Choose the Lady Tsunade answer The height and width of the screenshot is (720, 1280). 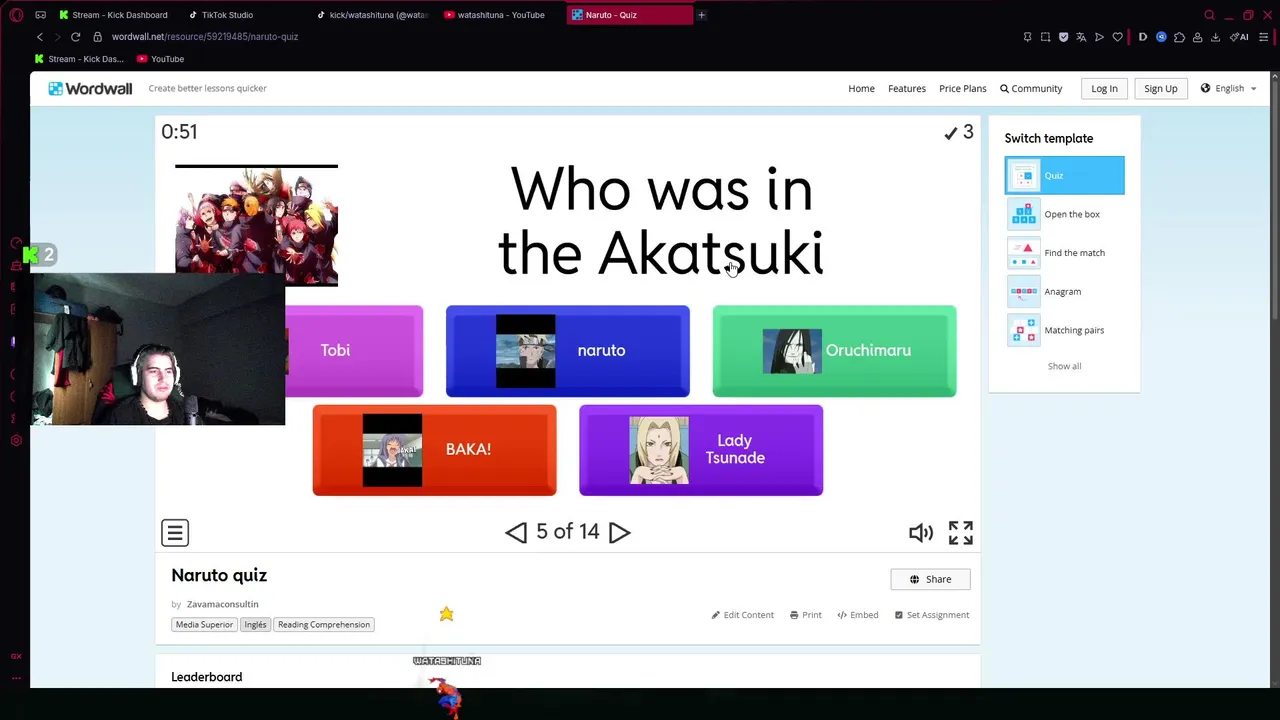(701, 450)
